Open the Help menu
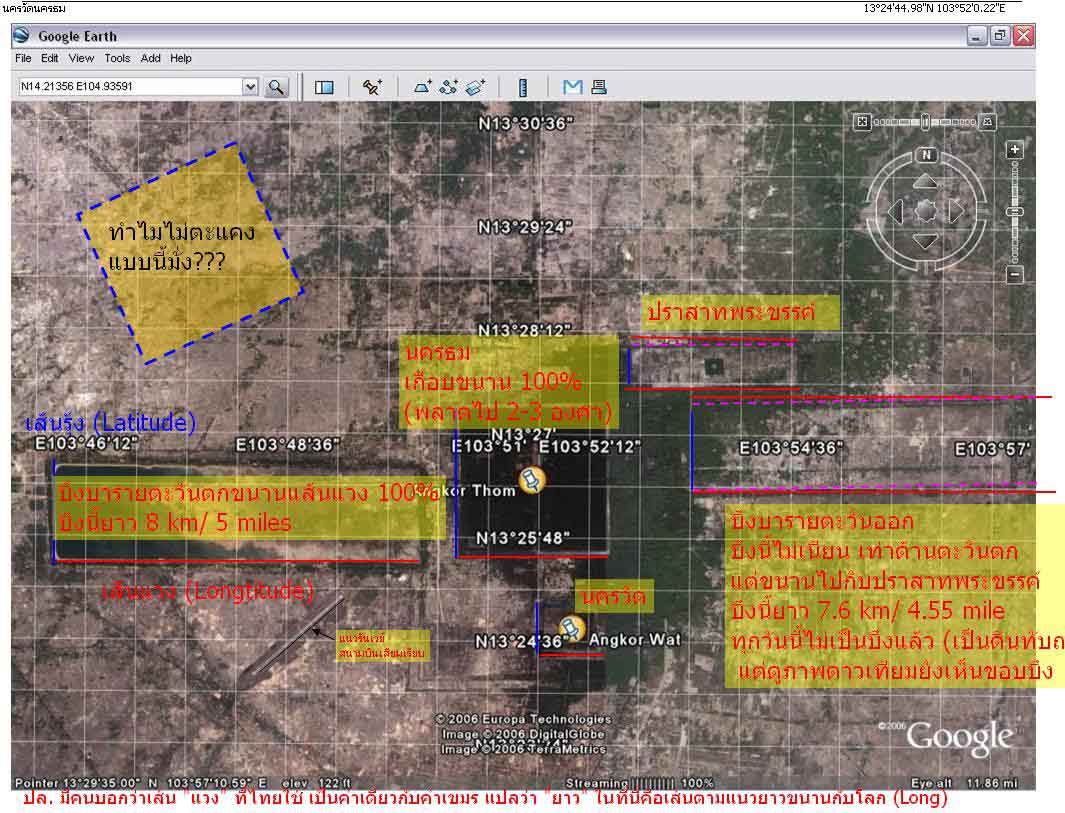This screenshot has height=813, width=1065. click(x=181, y=58)
